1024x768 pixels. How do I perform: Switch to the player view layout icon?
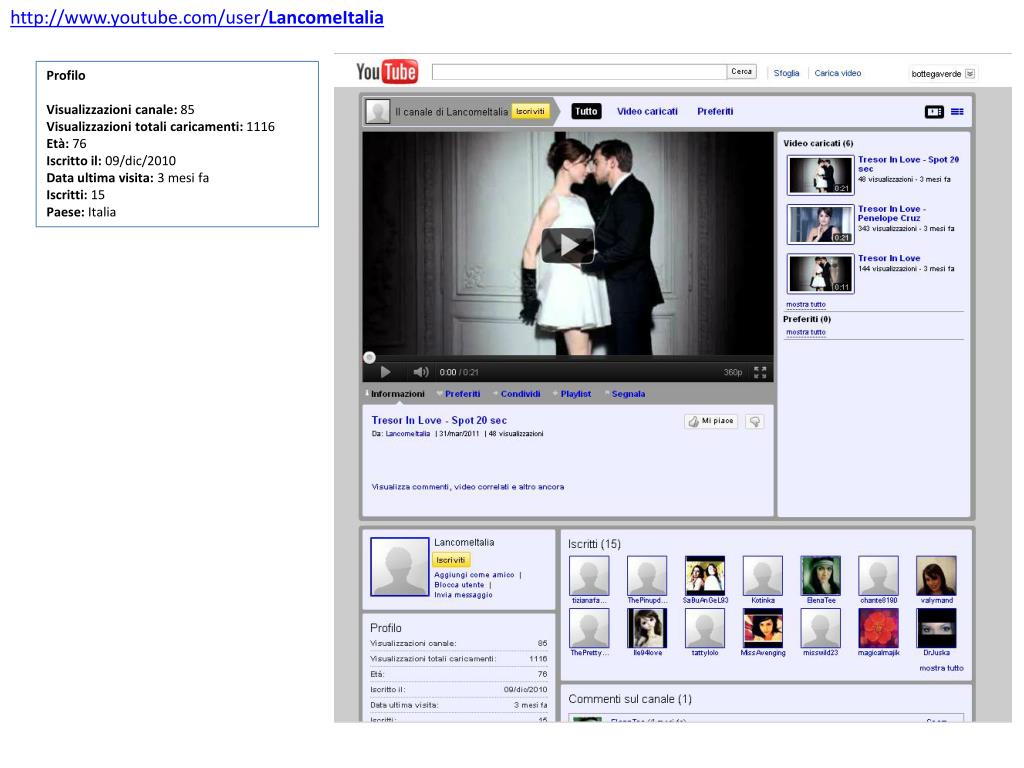933,112
